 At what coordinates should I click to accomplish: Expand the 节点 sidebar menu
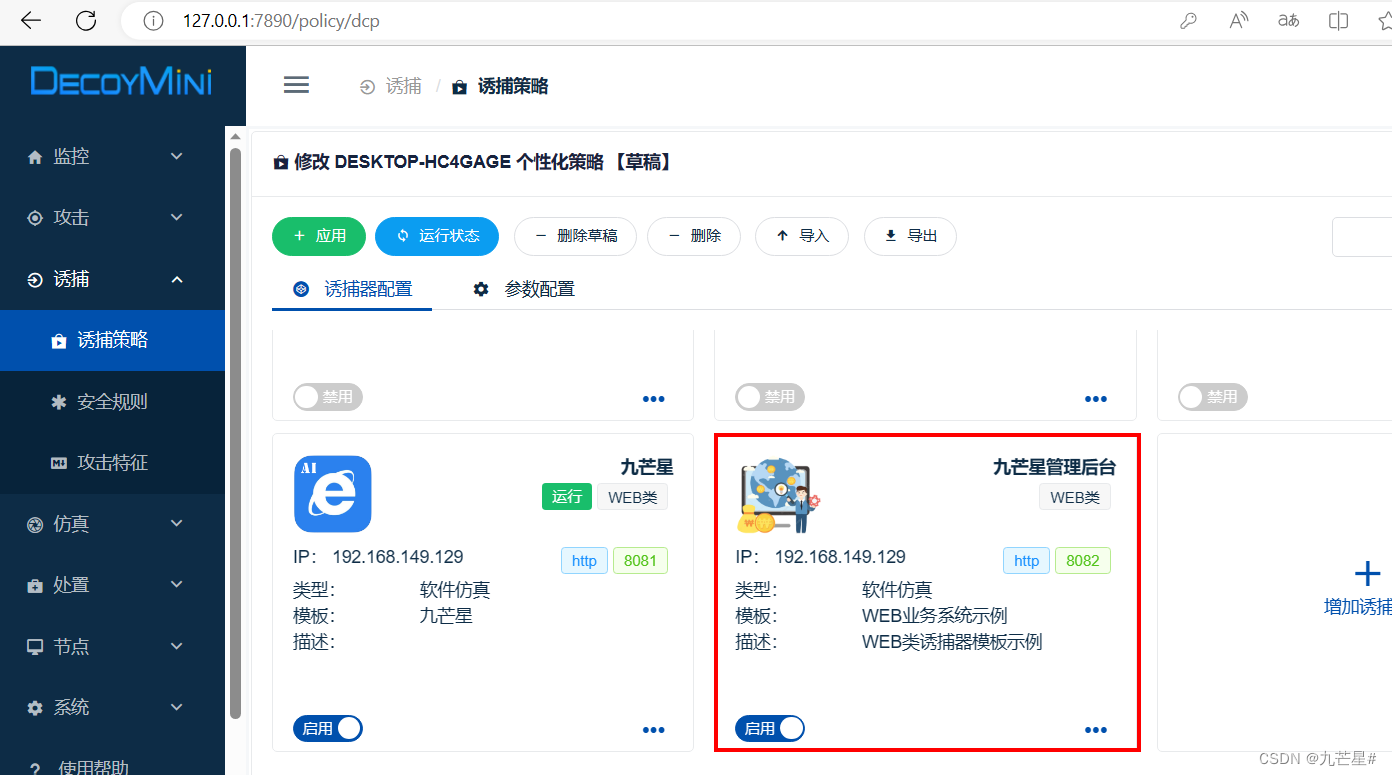coord(112,646)
